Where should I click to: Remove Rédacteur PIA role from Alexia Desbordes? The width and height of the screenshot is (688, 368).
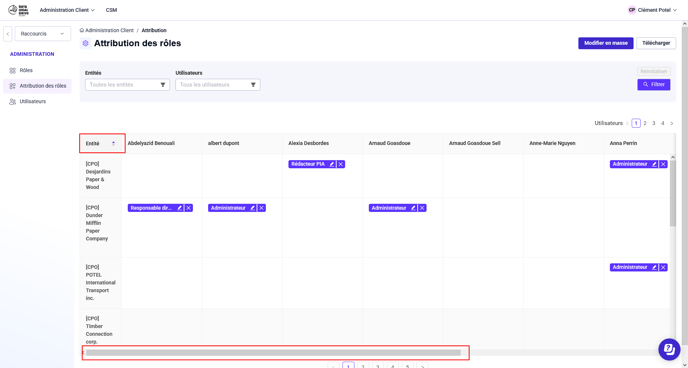[x=341, y=164]
